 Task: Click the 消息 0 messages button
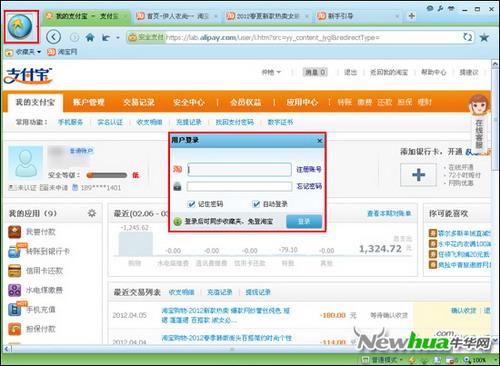(315, 72)
